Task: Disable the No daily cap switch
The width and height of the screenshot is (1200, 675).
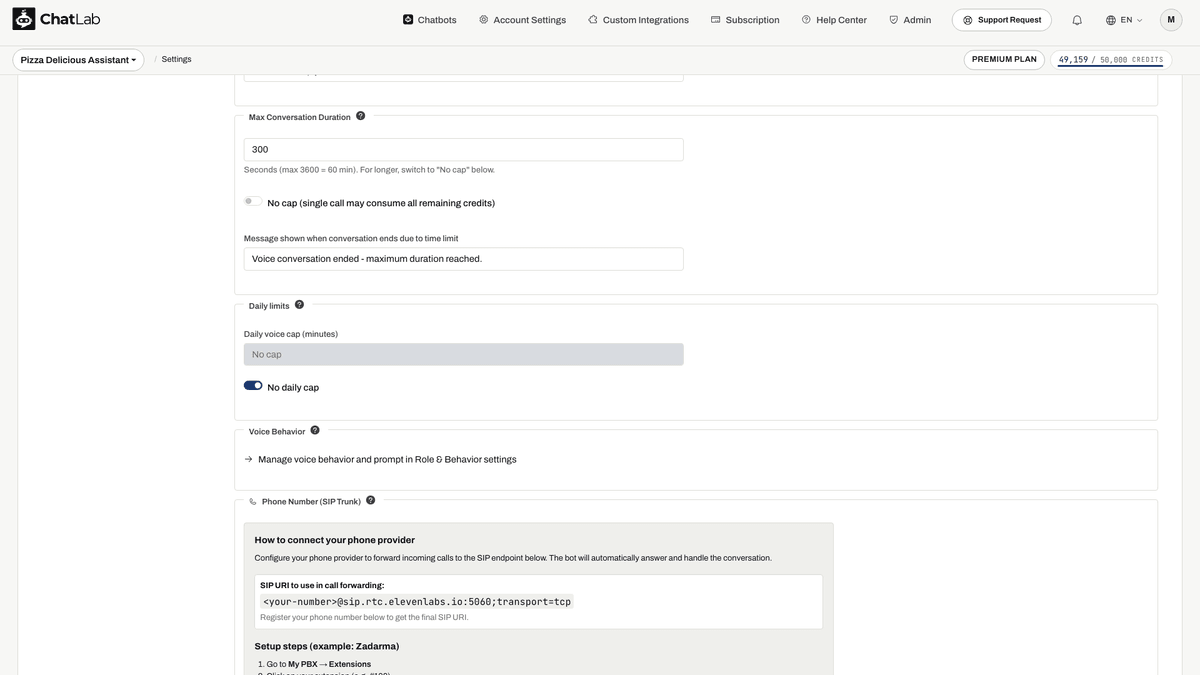Action: pyautogui.click(x=253, y=386)
